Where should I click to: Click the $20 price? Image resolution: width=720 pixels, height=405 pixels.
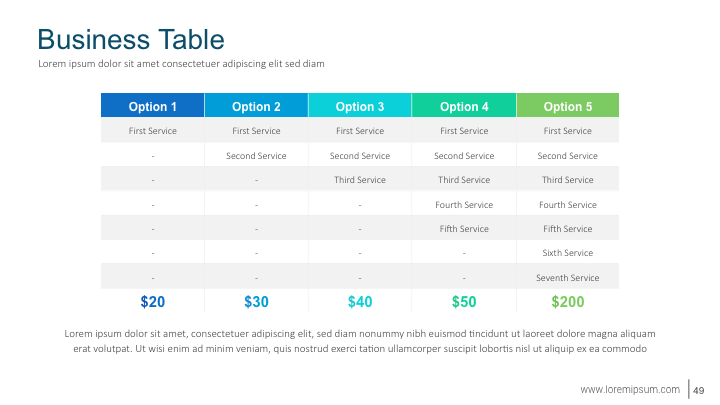(x=153, y=301)
